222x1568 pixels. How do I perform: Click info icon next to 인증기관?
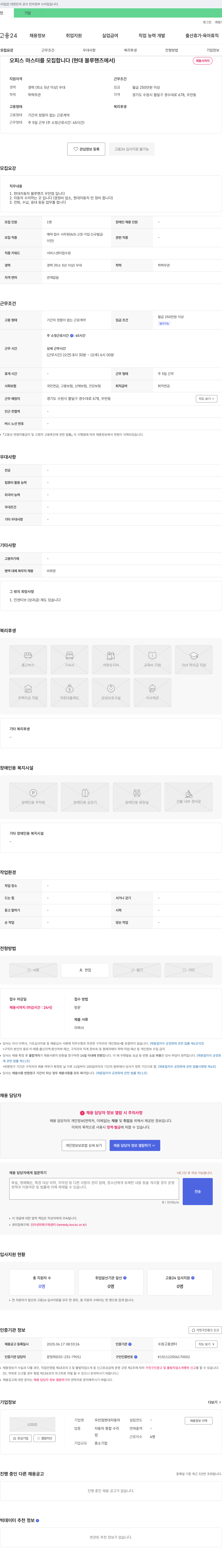pyautogui.click(x=130, y=1344)
